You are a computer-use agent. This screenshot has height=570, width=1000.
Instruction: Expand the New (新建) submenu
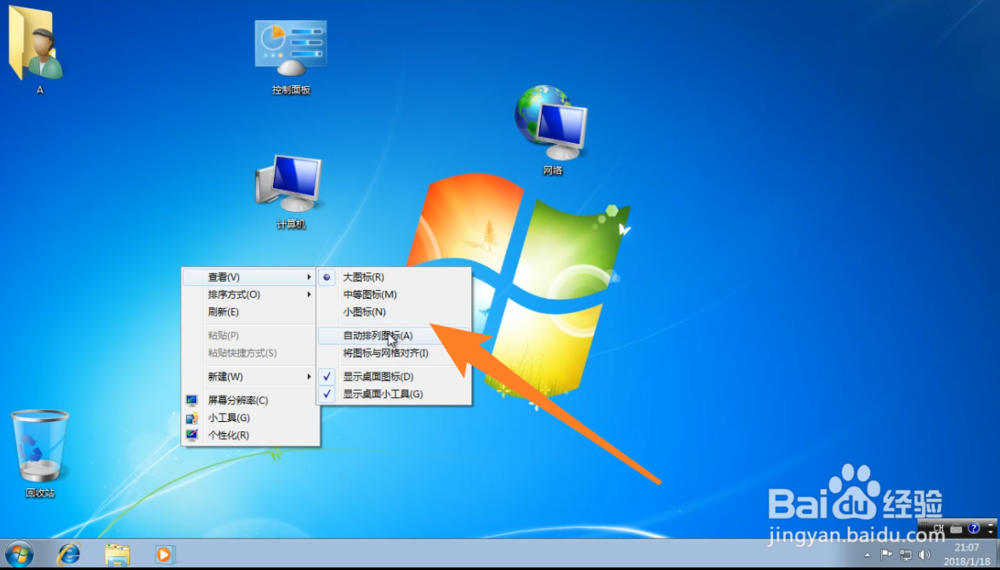[250, 376]
